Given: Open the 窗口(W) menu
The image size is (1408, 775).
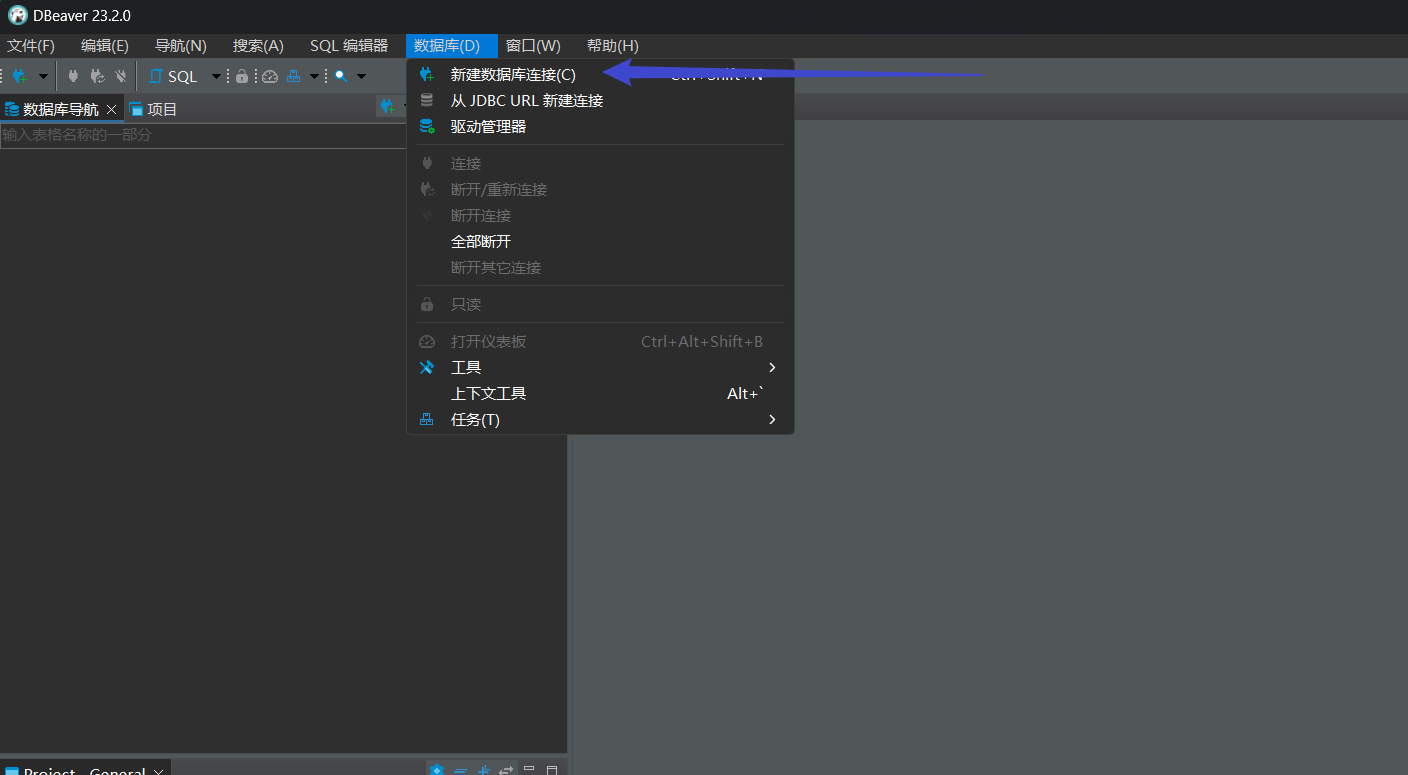Looking at the screenshot, I should 533,46.
